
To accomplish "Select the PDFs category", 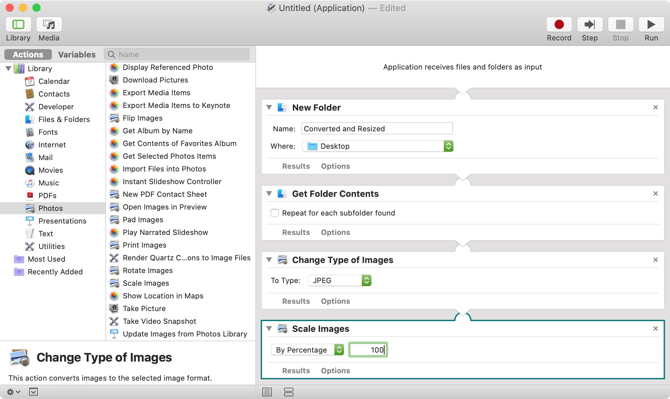I will (47, 196).
